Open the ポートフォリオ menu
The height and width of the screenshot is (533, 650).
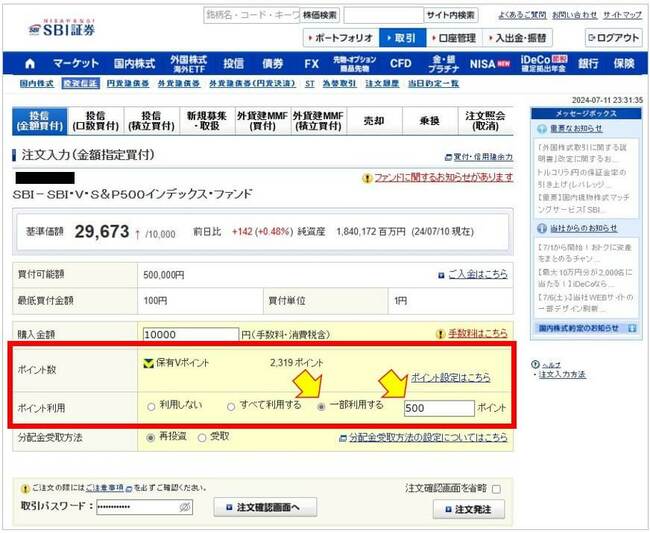pos(341,38)
